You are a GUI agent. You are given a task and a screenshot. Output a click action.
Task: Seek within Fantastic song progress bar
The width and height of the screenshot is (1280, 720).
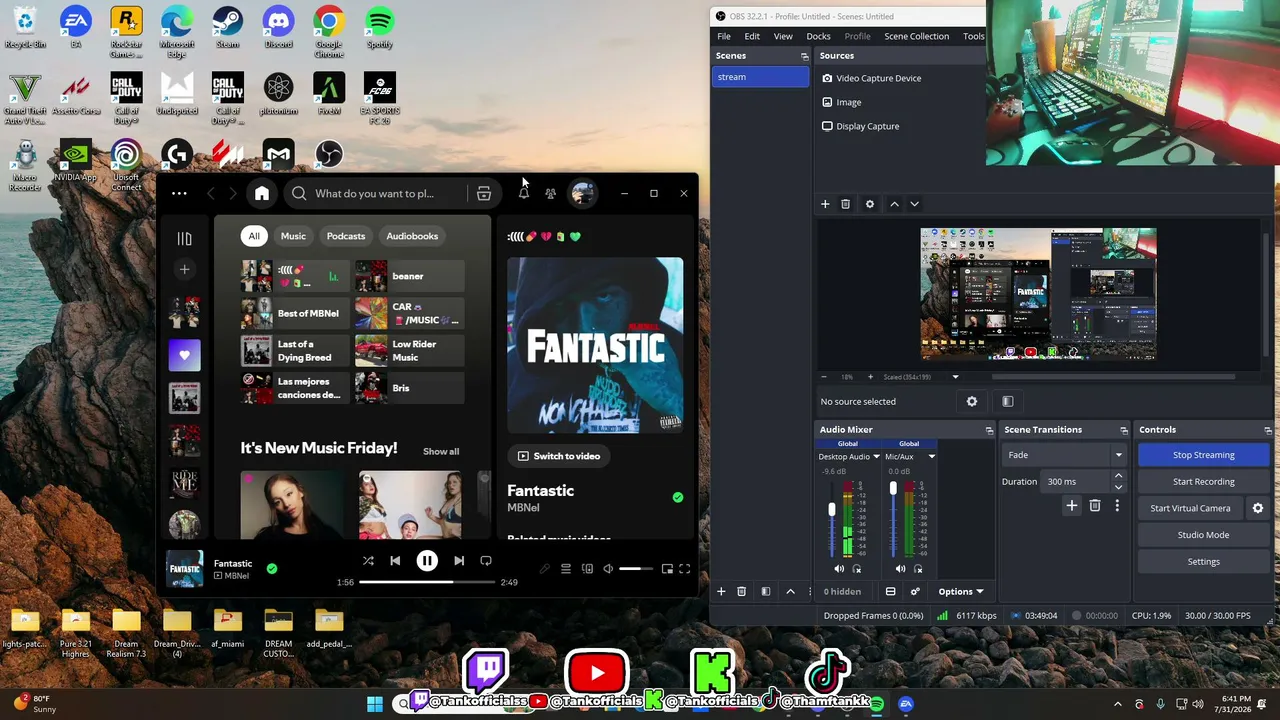coord(427,582)
